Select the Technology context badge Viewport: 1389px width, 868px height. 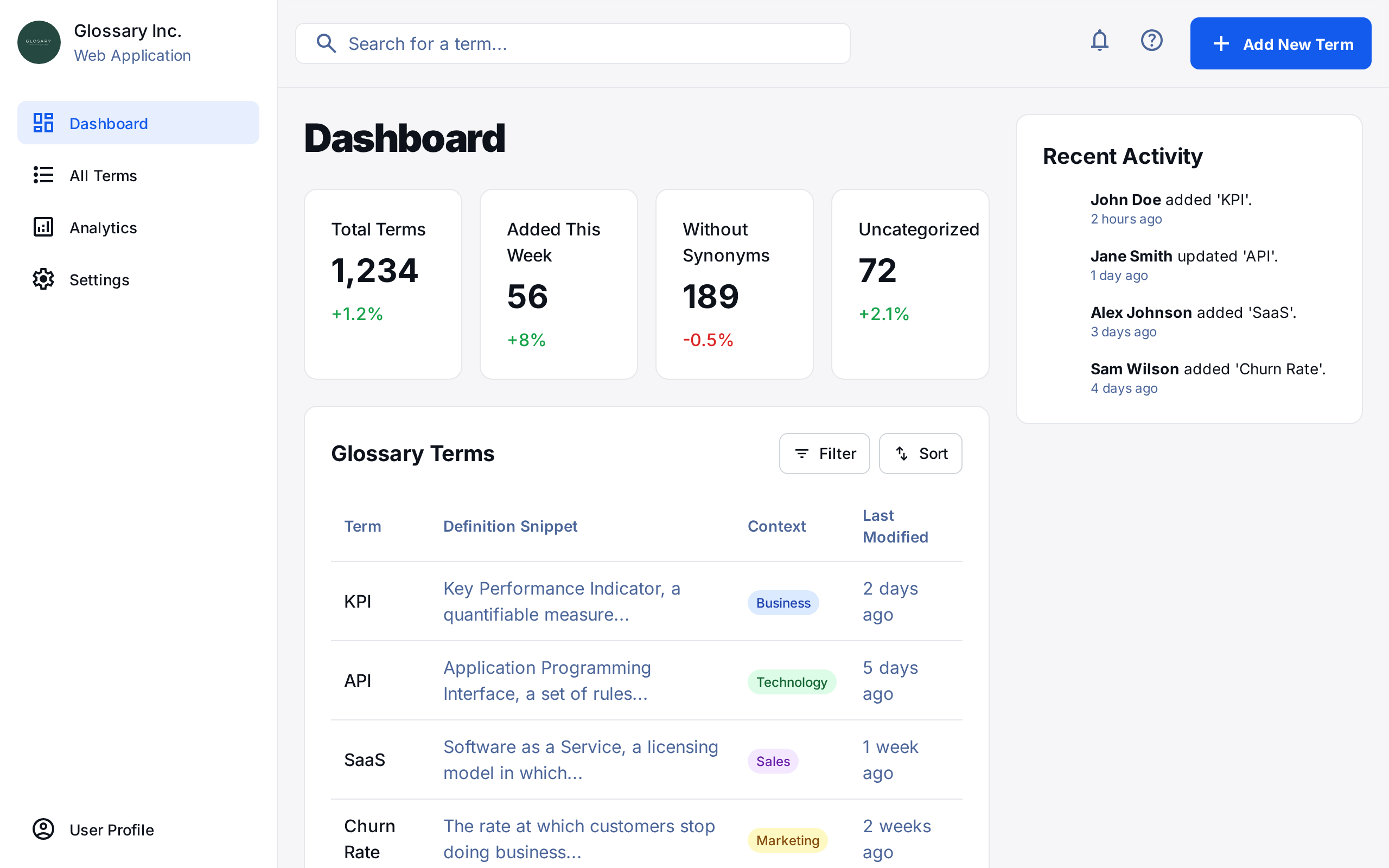[791, 682]
